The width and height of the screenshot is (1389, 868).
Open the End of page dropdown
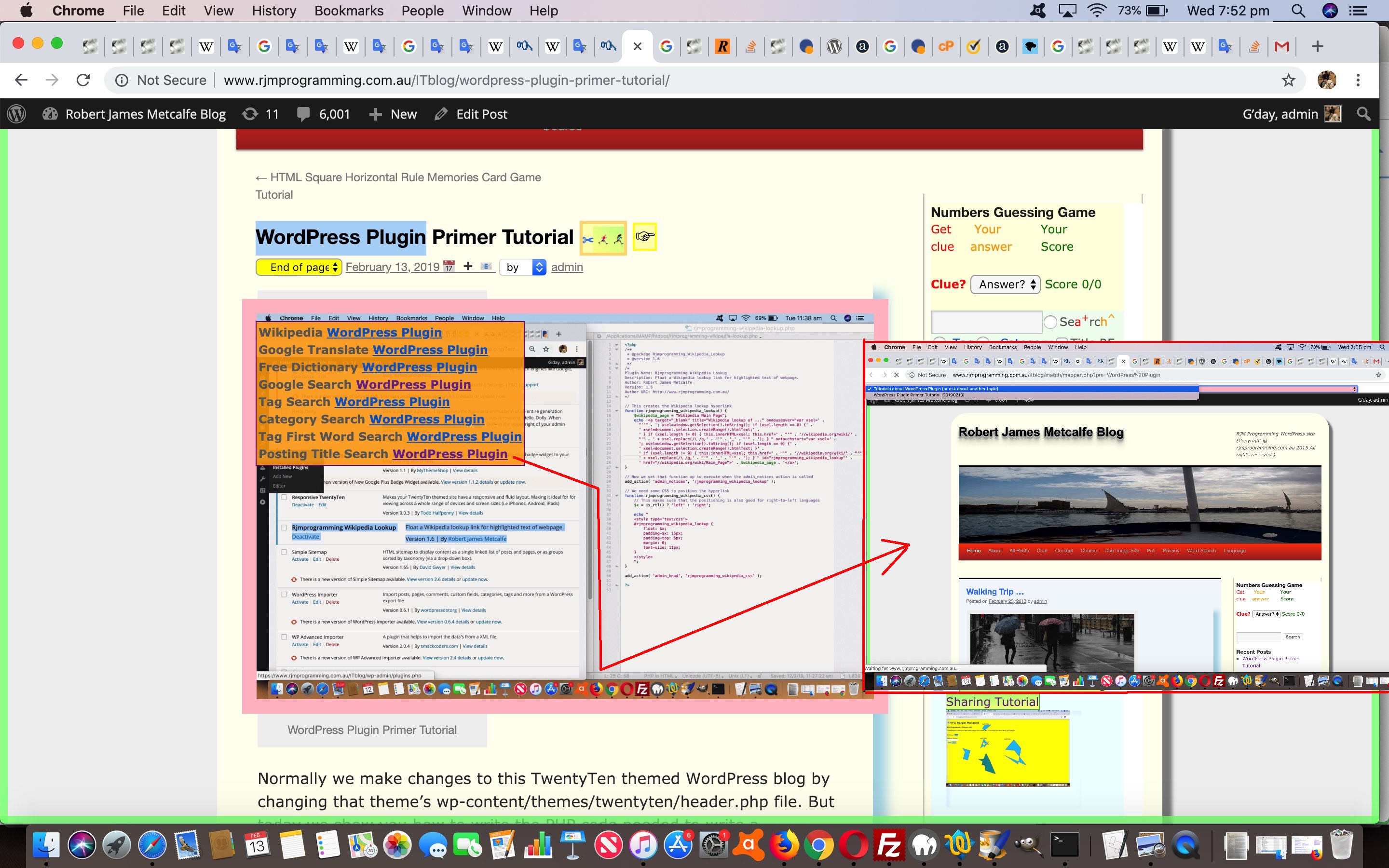(x=299, y=267)
